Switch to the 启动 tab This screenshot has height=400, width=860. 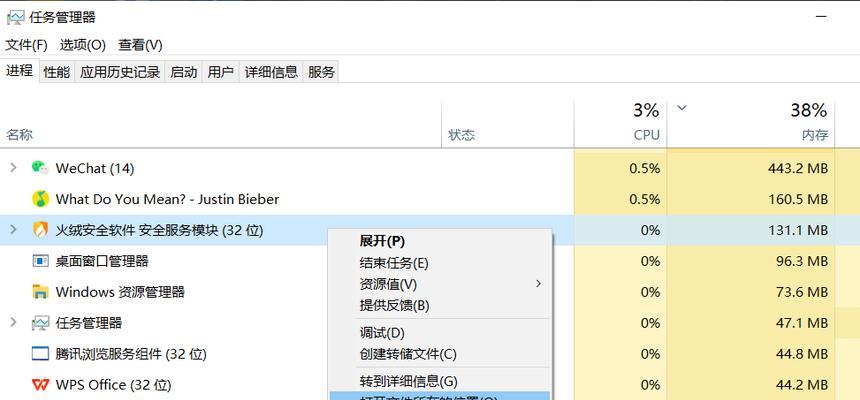tap(184, 72)
